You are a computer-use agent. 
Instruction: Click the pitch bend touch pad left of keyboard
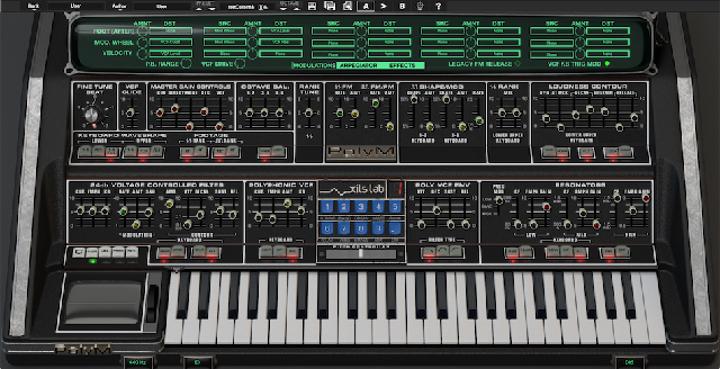pyautogui.click(x=103, y=302)
